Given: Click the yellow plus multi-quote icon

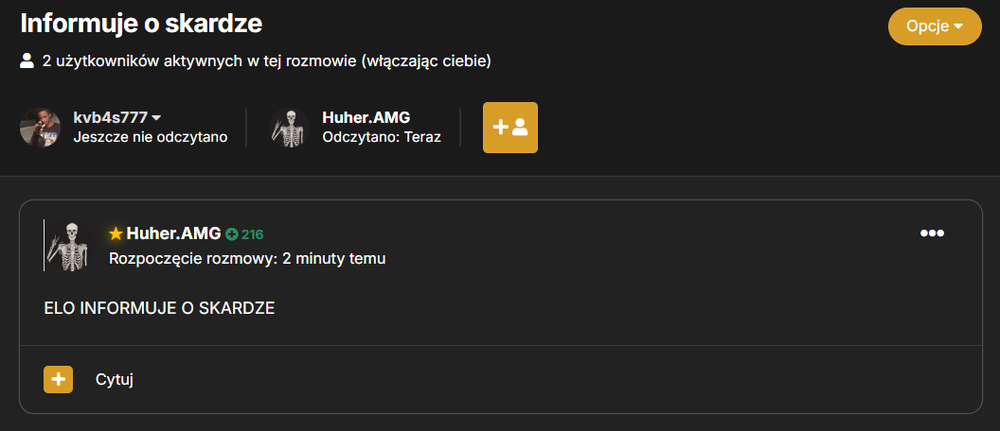Looking at the screenshot, I should click(x=58, y=379).
